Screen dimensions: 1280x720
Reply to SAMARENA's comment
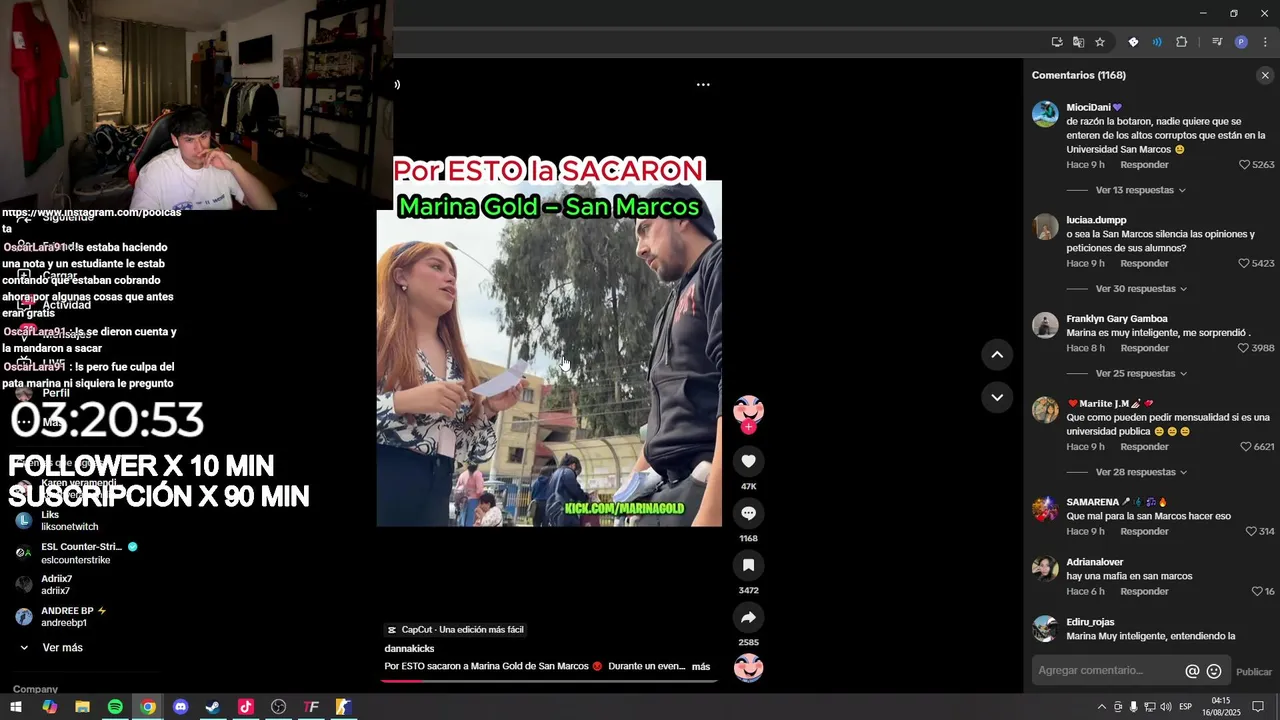(x=1144, y=531)
